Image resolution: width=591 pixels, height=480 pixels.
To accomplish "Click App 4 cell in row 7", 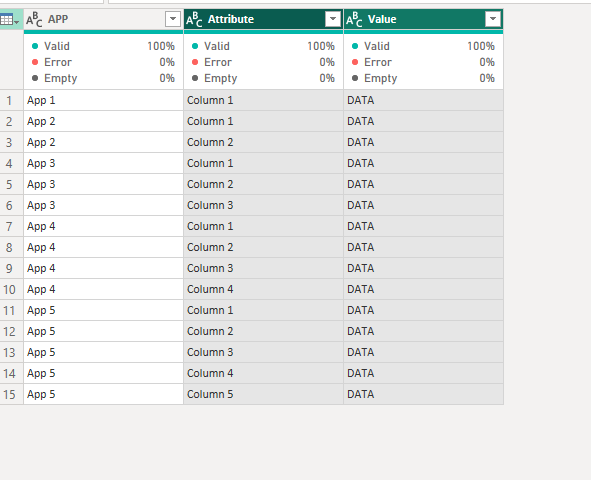I will [x=103, y=226].
